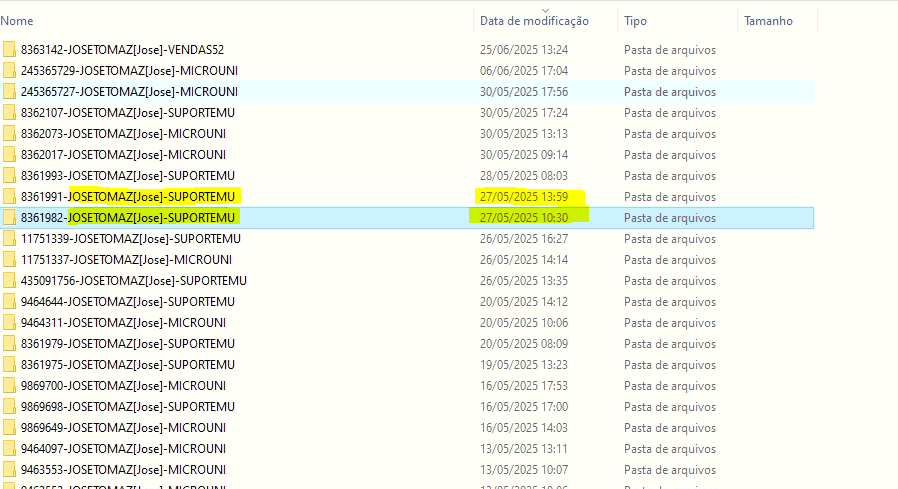Select folder name 8361975-JOSETOMAZ[Jose]-SUPORTEMU
Image resolution: width=898 pixels, height=489 pixels.
(128, 365)
